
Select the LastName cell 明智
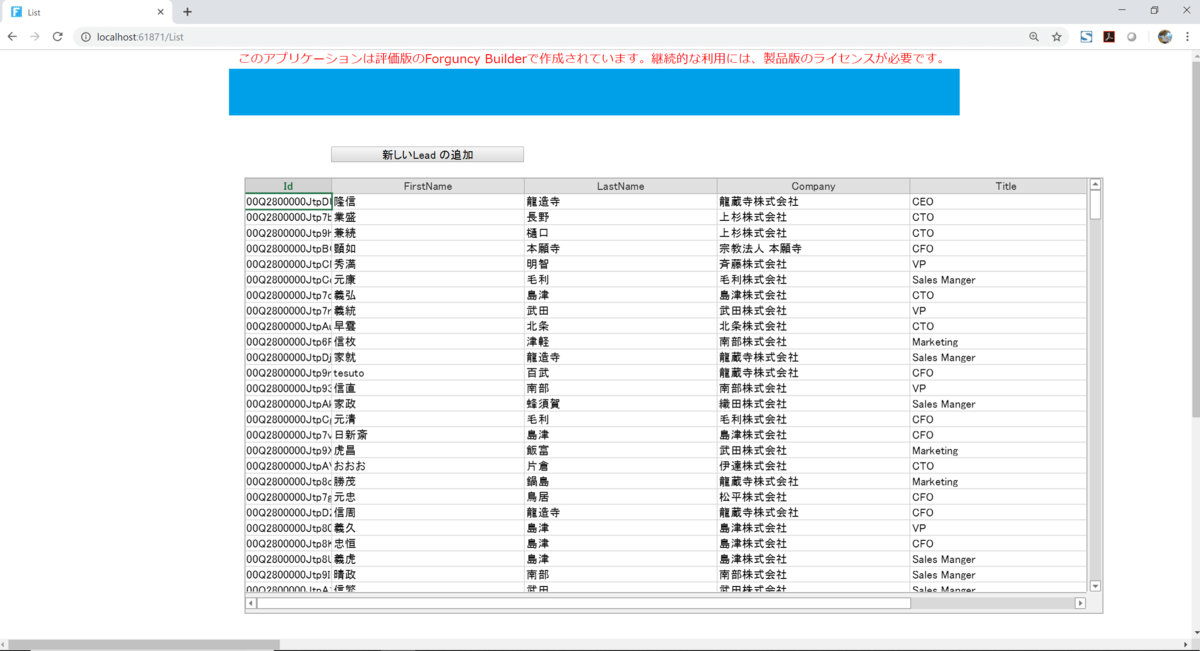620,264
